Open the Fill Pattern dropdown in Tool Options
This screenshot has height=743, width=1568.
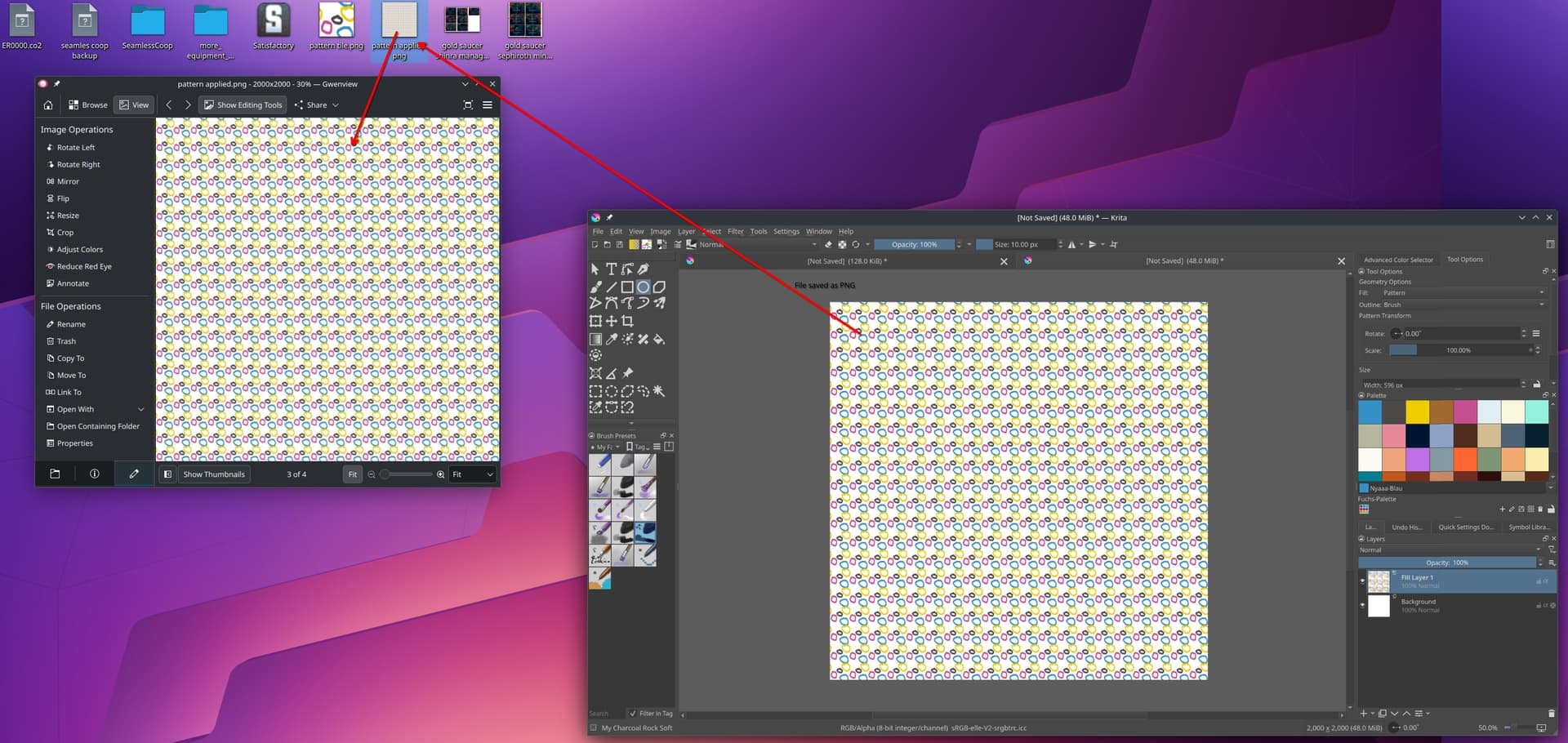pos(1463,292)
